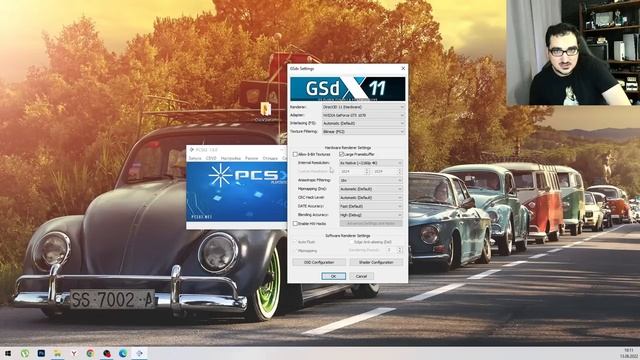Viewport: 640px width, 360px height.
Task: Click the taskbar clock and date
Action: click(629, 353)
